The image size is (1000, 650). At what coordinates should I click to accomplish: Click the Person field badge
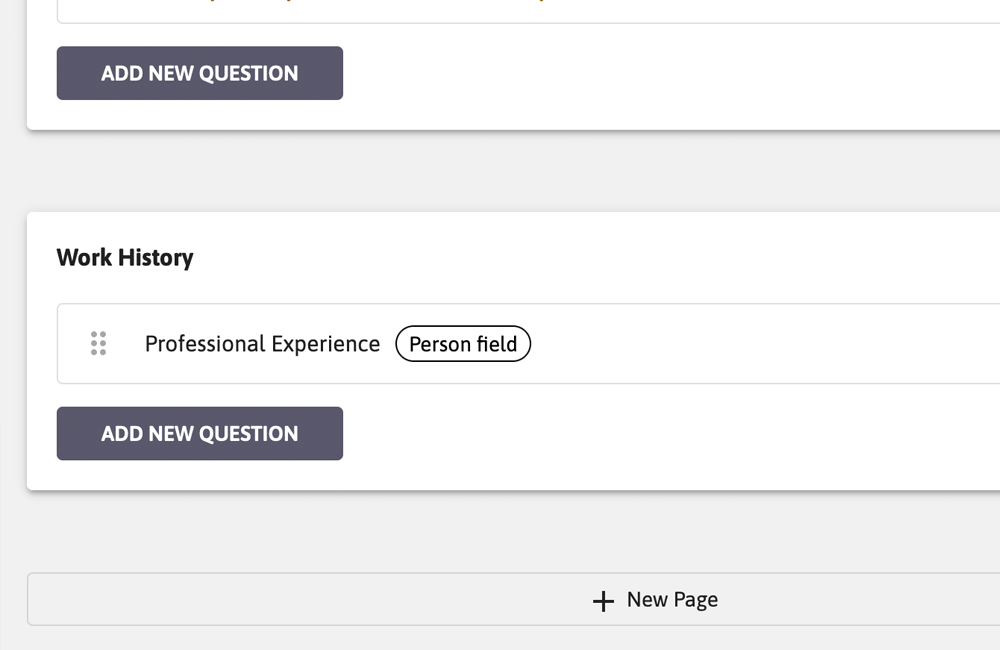click(463, 344)
